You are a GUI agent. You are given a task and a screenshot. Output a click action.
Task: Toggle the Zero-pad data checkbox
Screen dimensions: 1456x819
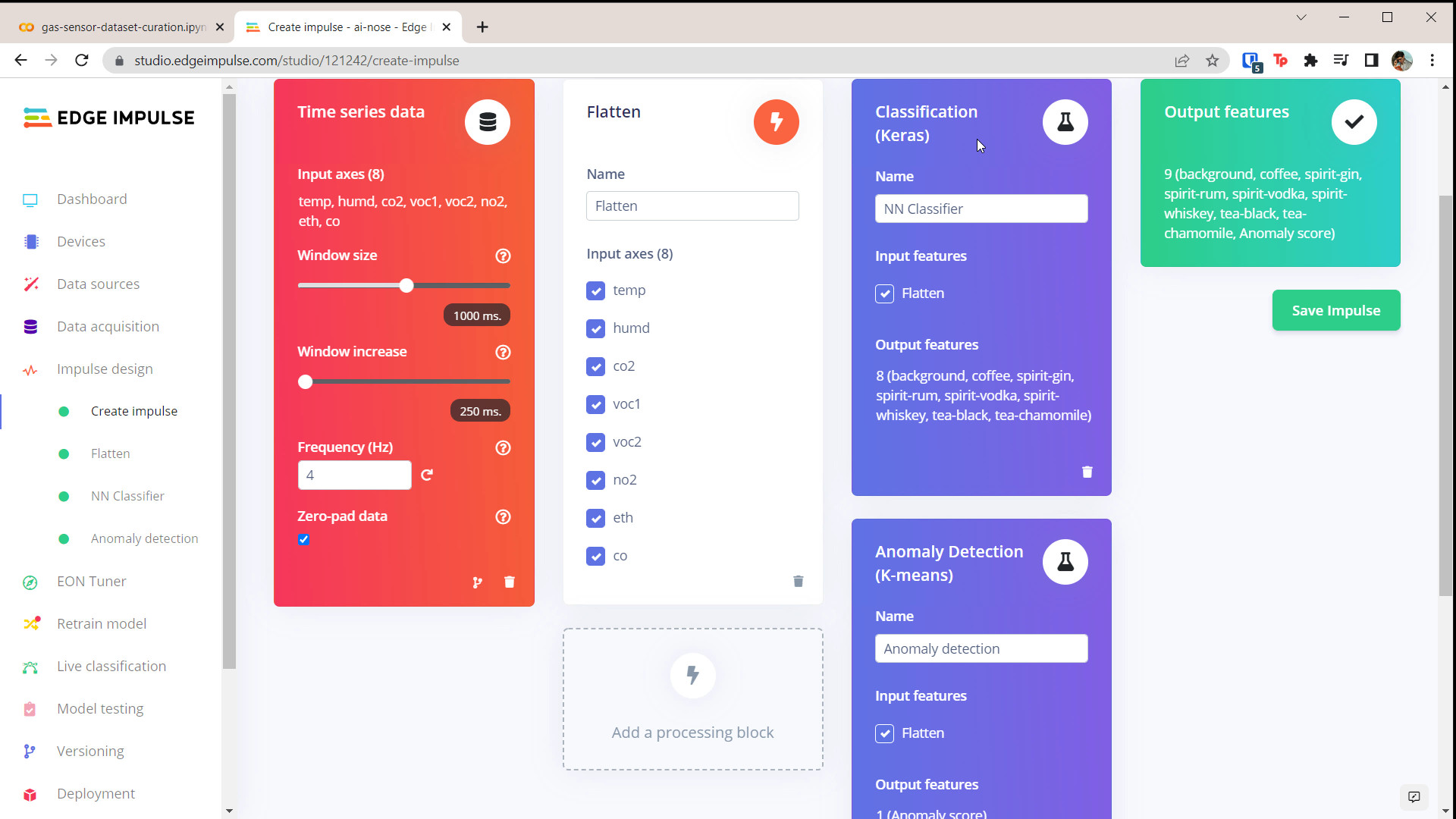304,540
